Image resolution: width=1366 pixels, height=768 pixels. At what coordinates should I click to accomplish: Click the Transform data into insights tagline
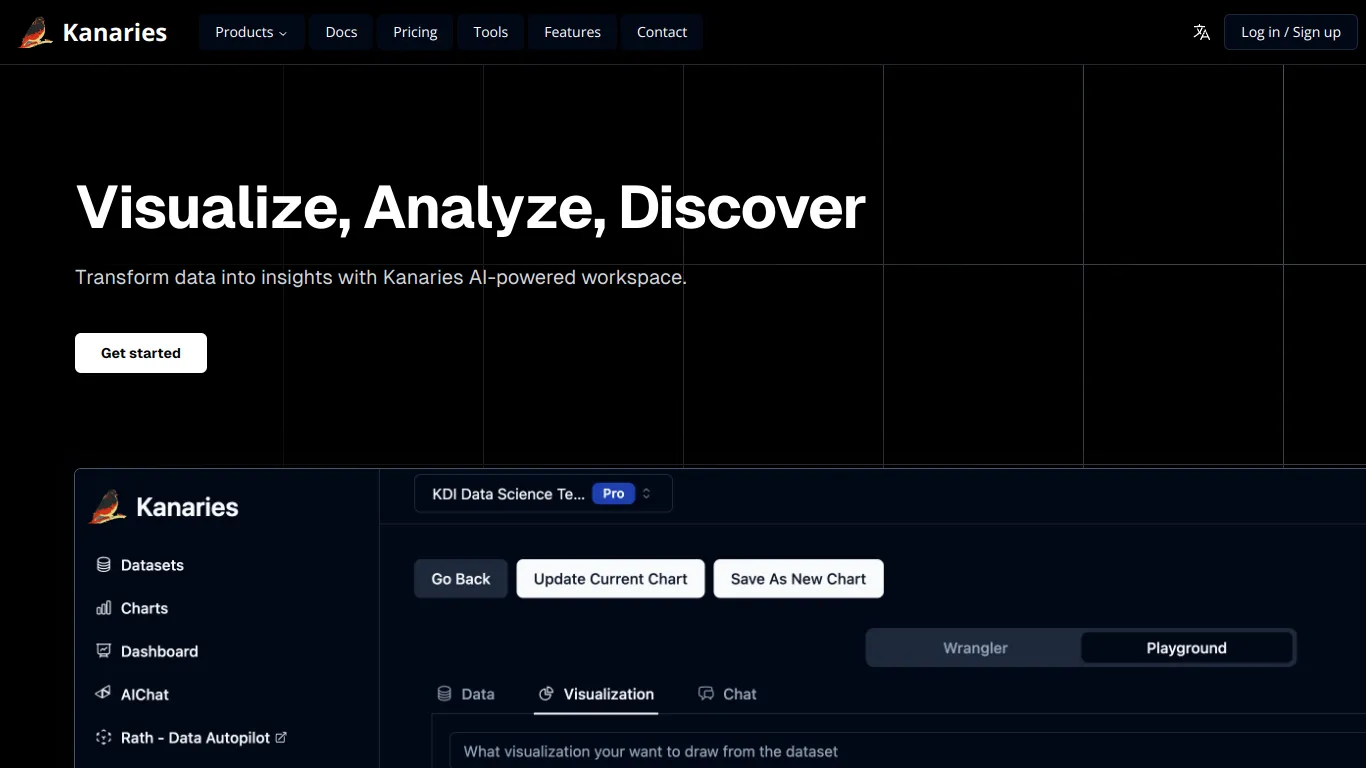tap(381, 277)
